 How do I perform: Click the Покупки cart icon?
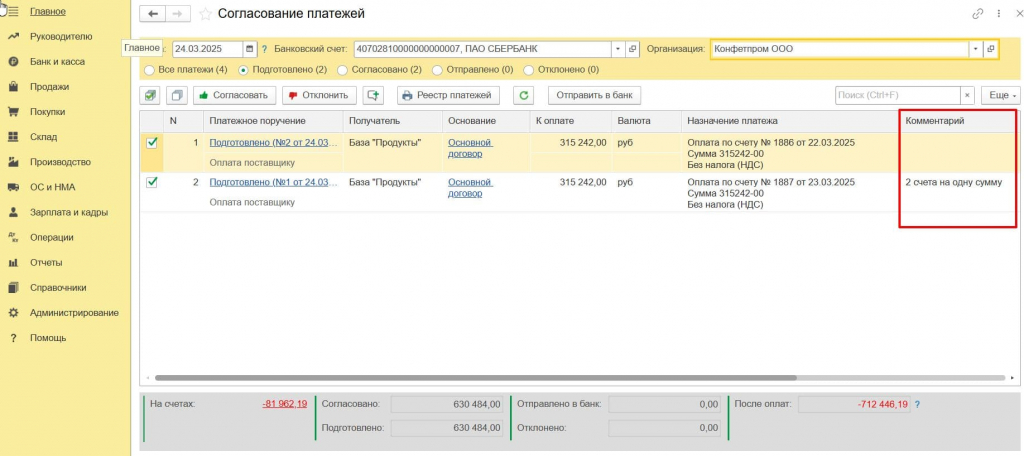click(x=12, y=112)
